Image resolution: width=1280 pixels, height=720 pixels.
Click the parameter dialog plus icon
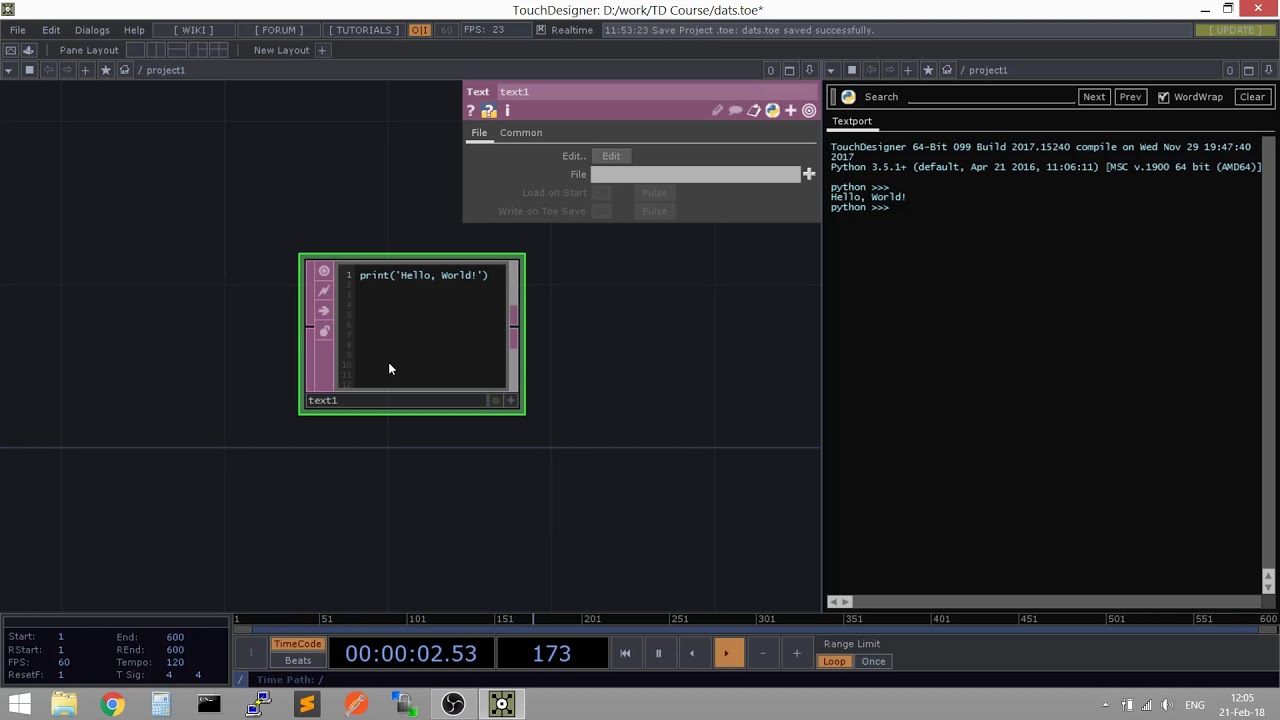click(791, 111)
